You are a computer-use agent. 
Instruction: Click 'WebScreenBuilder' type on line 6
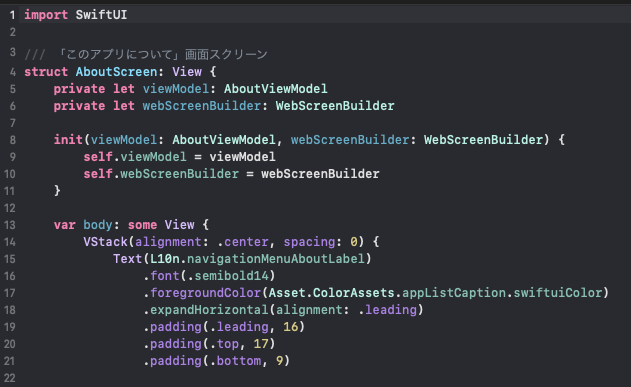coord(335,106)
